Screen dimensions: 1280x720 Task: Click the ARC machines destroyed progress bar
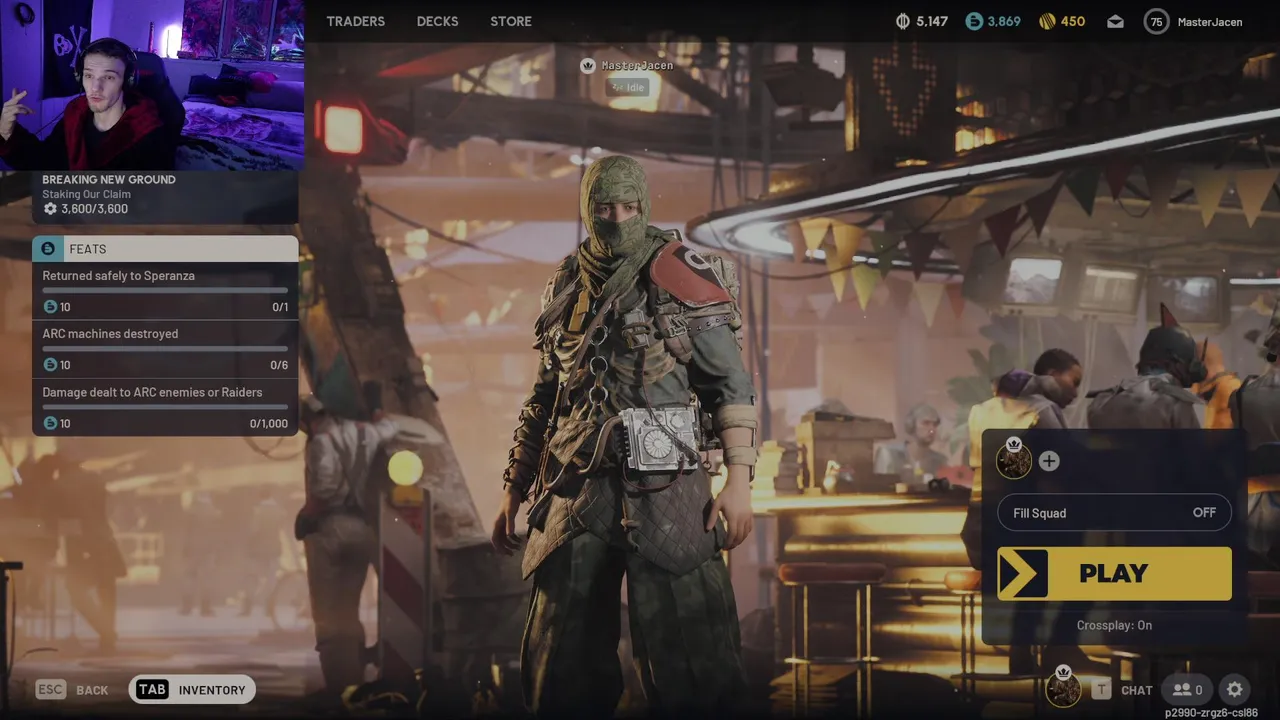pyautogui.click(x=165, y=349)
